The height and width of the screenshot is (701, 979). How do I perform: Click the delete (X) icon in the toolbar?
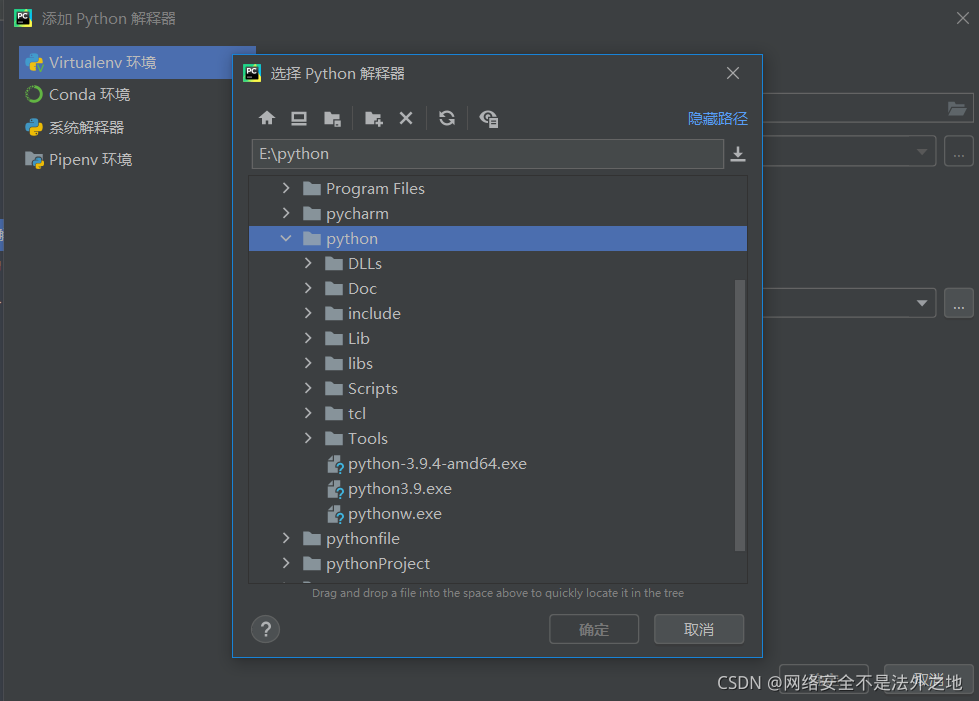tap(406, 118)
